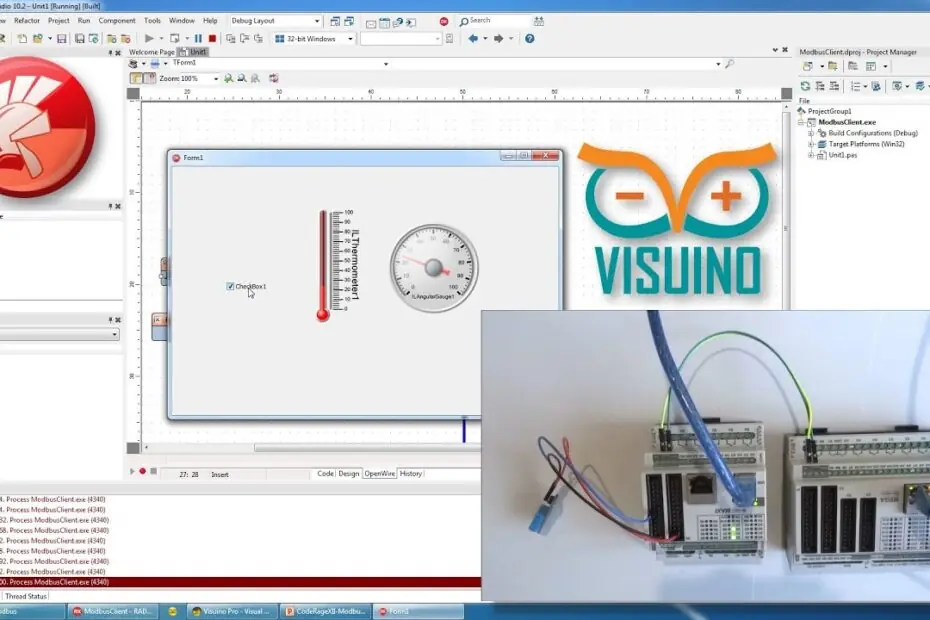Click the Save floppy disk icon
This screenshot has height=620, width=930.
62,39
